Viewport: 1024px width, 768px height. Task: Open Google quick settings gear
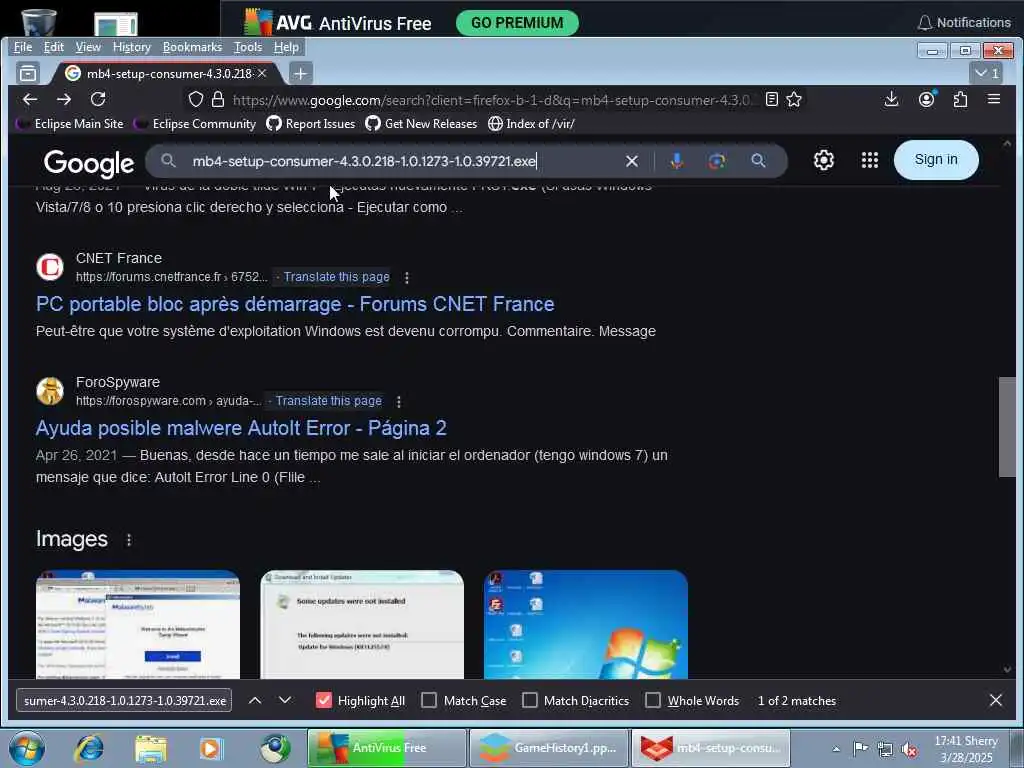[x=824, y=160]
